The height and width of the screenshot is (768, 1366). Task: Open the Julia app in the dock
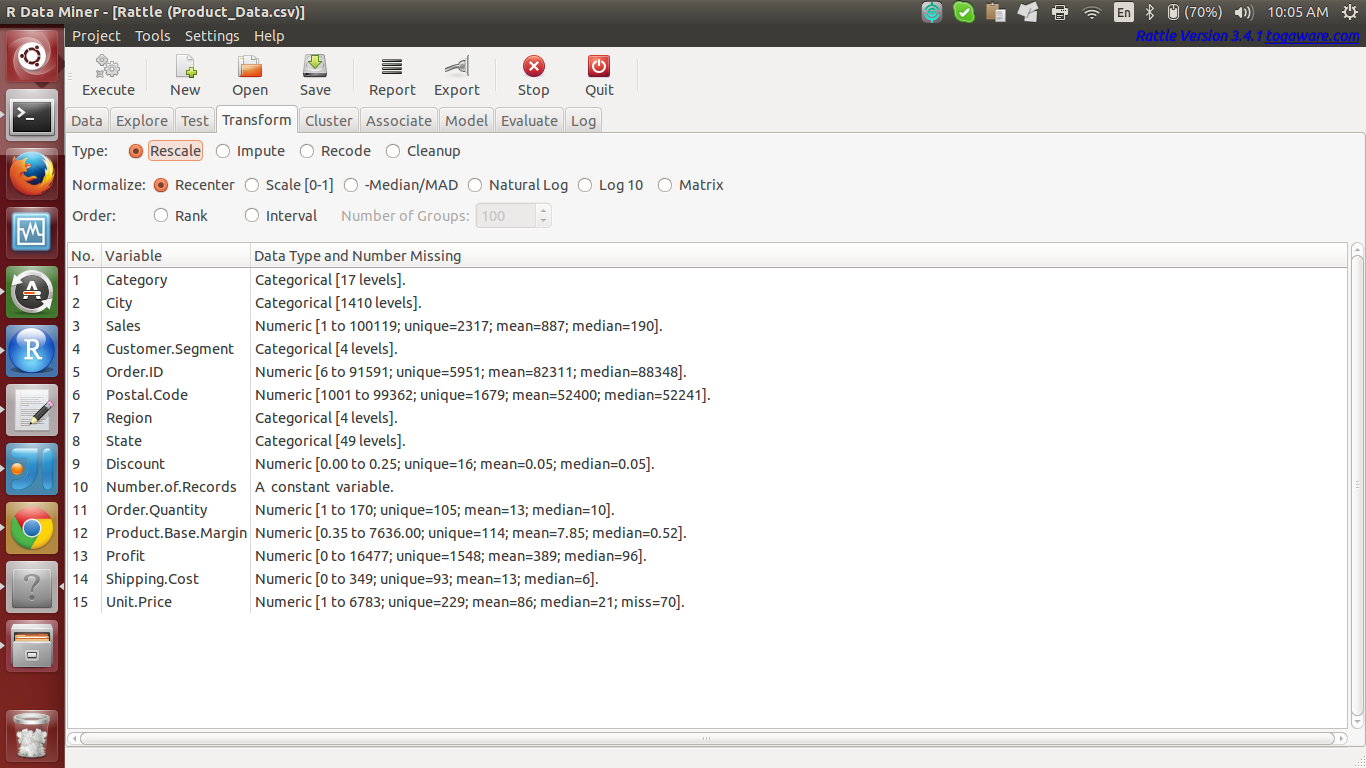click(32, 469)
